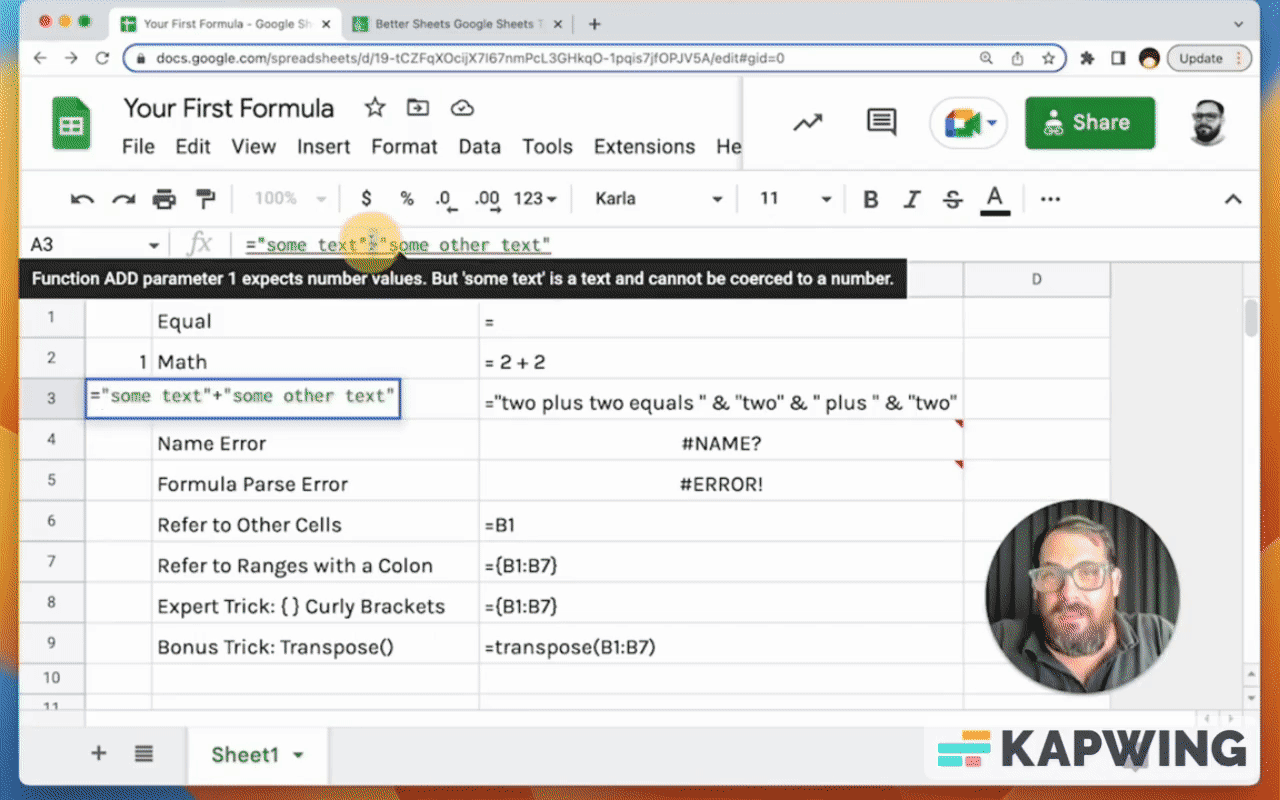Toggle strikethrough formatting
Viewport: 1280px width, 800px height.
[953, 199]
